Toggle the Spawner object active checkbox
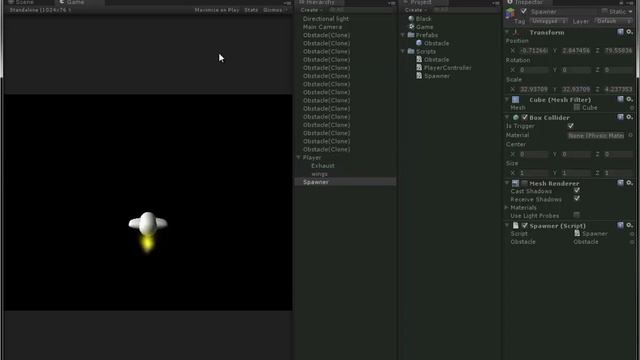The width and height of the screenshot is (640, 360). (524, 11)
